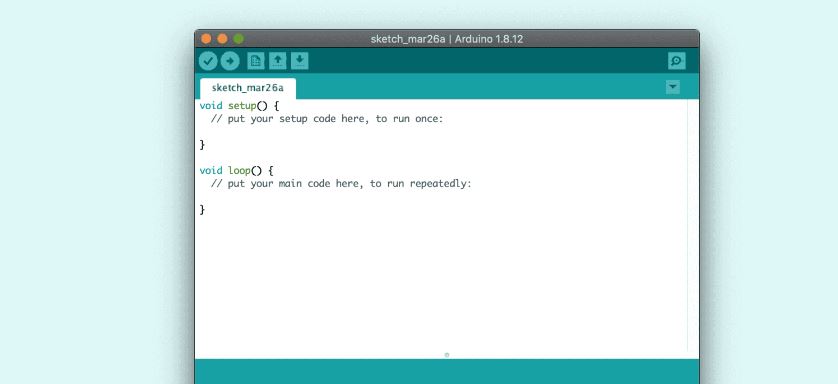Click the 'void loop() {' line

coord(236,170)
